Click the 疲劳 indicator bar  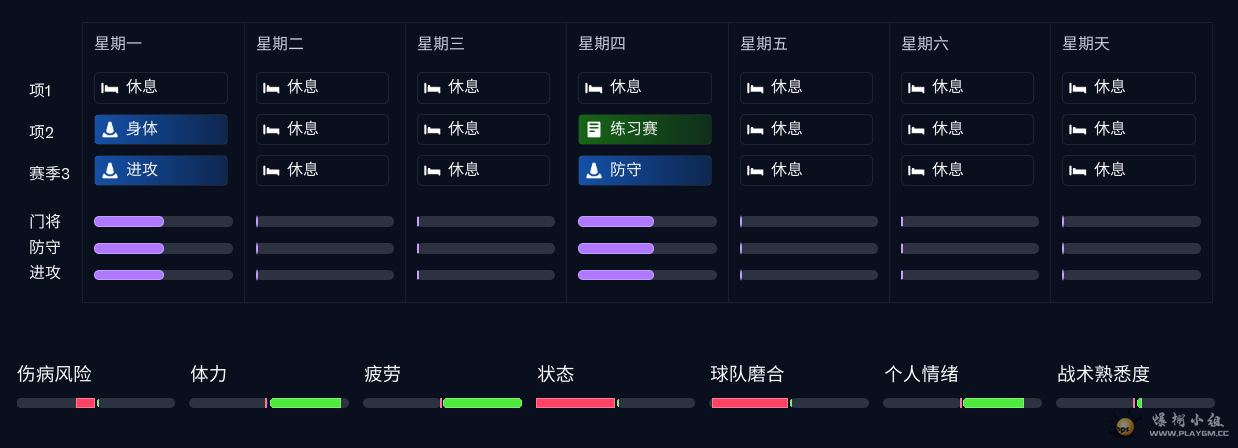point(442,403)
